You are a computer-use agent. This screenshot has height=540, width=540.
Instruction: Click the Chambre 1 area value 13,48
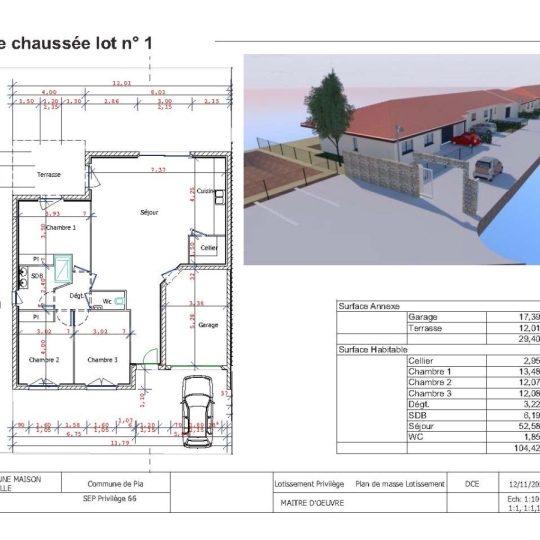[529, 372]
